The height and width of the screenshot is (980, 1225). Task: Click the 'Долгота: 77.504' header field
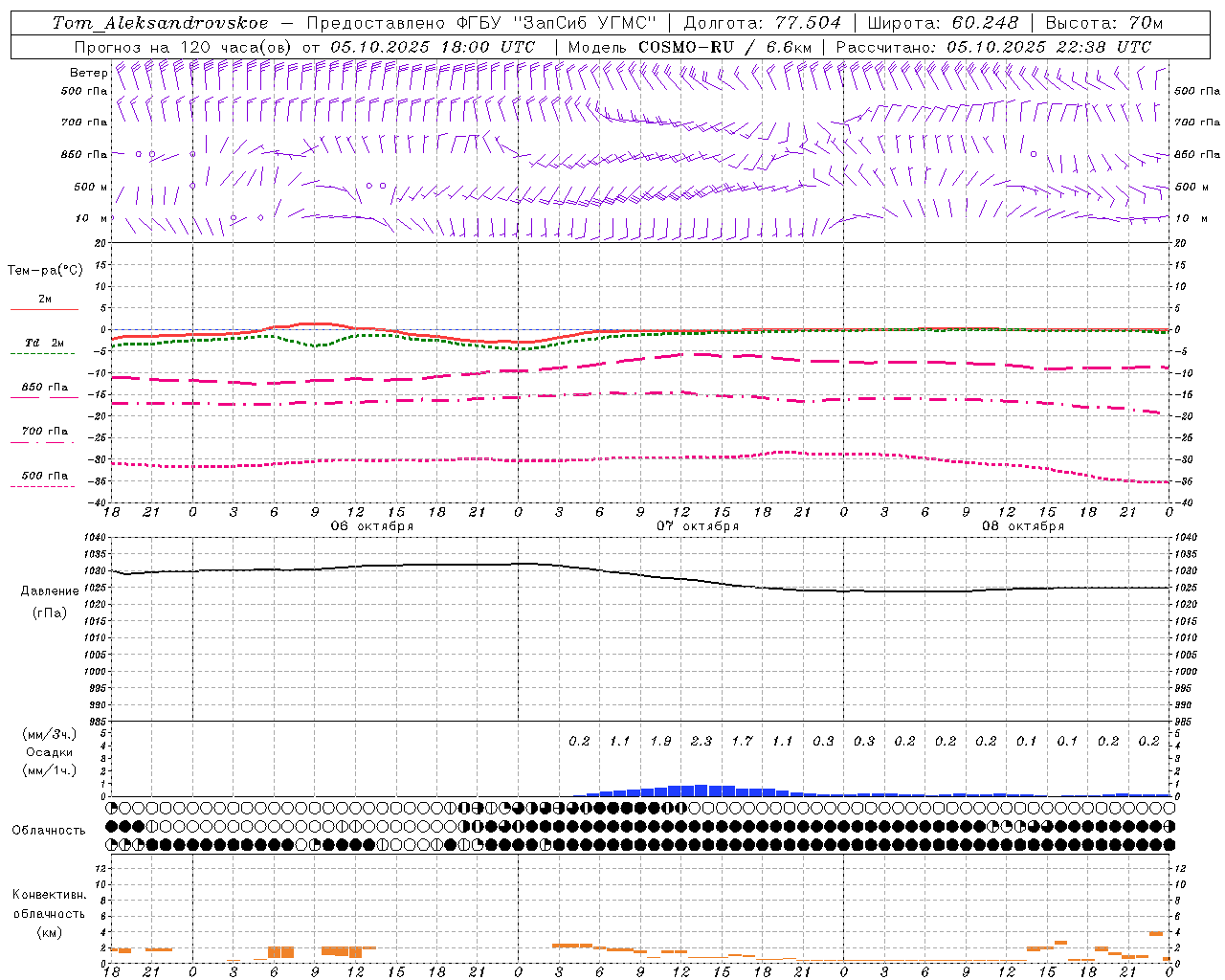click(x=762, y=23)
